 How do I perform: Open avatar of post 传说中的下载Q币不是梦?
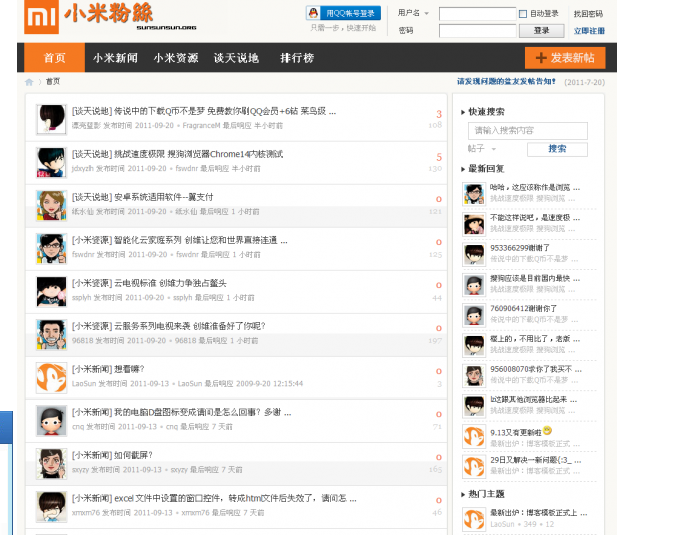[51, 119]
